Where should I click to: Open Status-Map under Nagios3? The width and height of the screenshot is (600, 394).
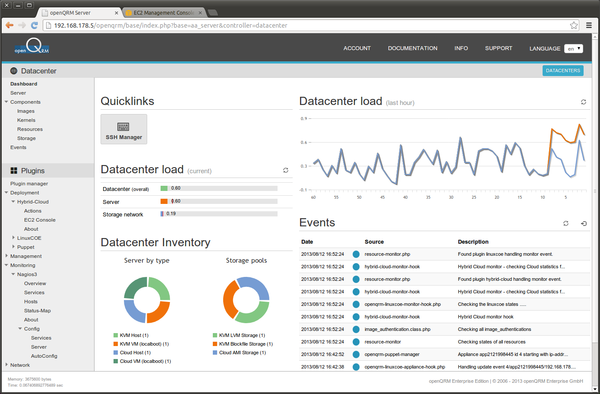(37, 311)
